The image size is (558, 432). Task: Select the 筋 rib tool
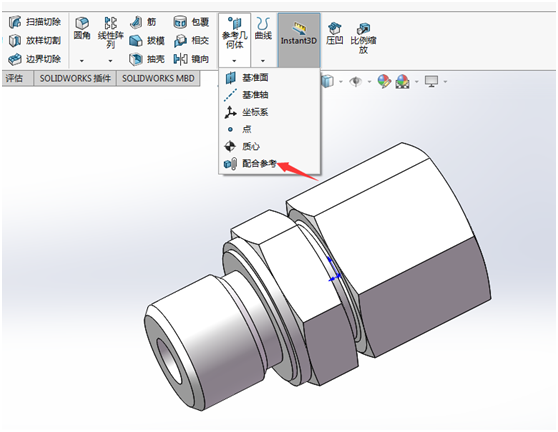[x=143, y=22]
